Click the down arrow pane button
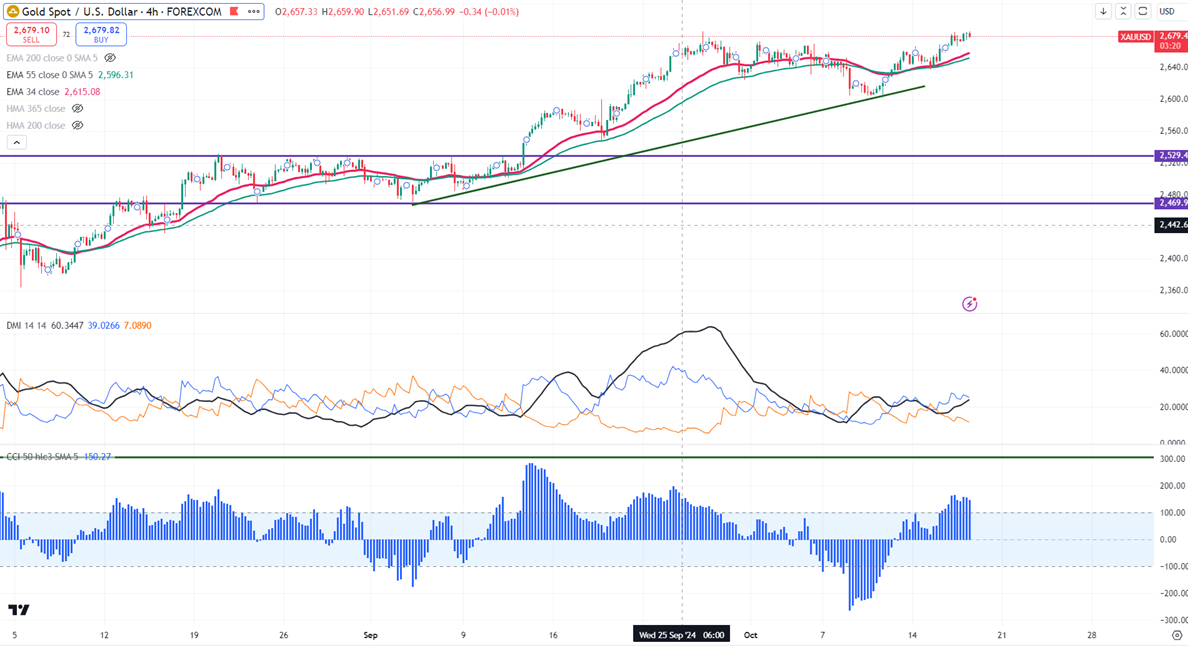Viewport: 1188px width, 647px height. click(x=1103, y=11)
